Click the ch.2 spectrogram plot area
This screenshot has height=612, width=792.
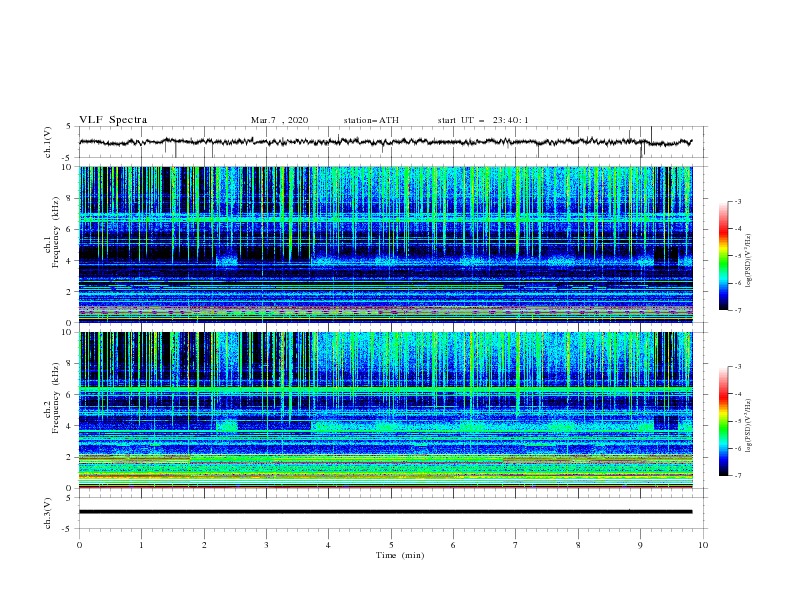(386, 410)
